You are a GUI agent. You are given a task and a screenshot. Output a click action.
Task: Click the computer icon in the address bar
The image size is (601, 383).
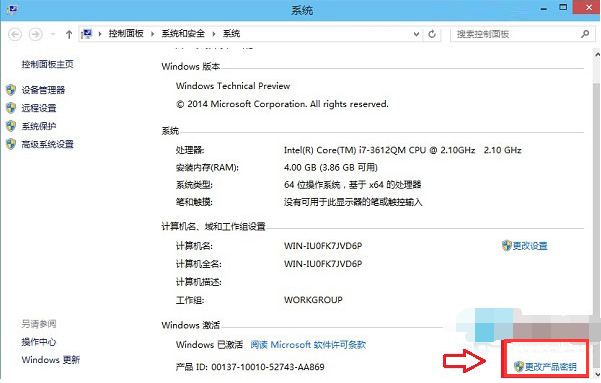pos(87,34)
